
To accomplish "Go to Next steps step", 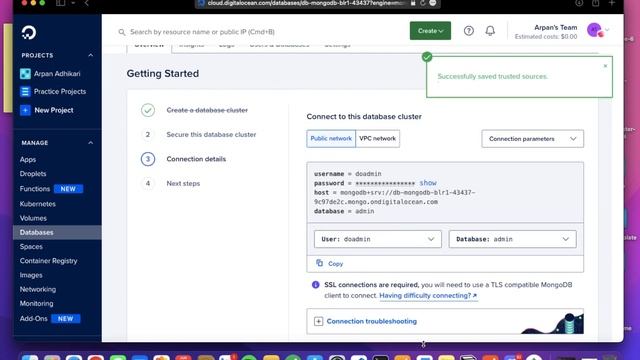I will 183,183.
